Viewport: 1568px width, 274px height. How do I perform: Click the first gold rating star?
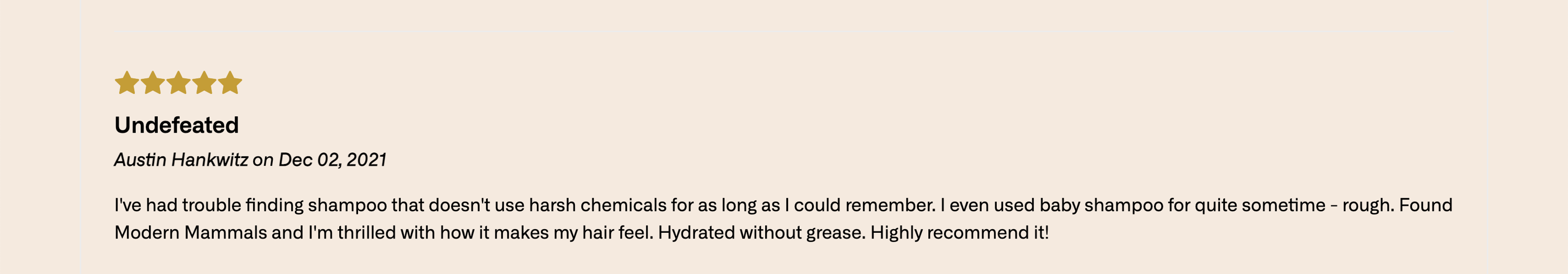click(126, 82)
